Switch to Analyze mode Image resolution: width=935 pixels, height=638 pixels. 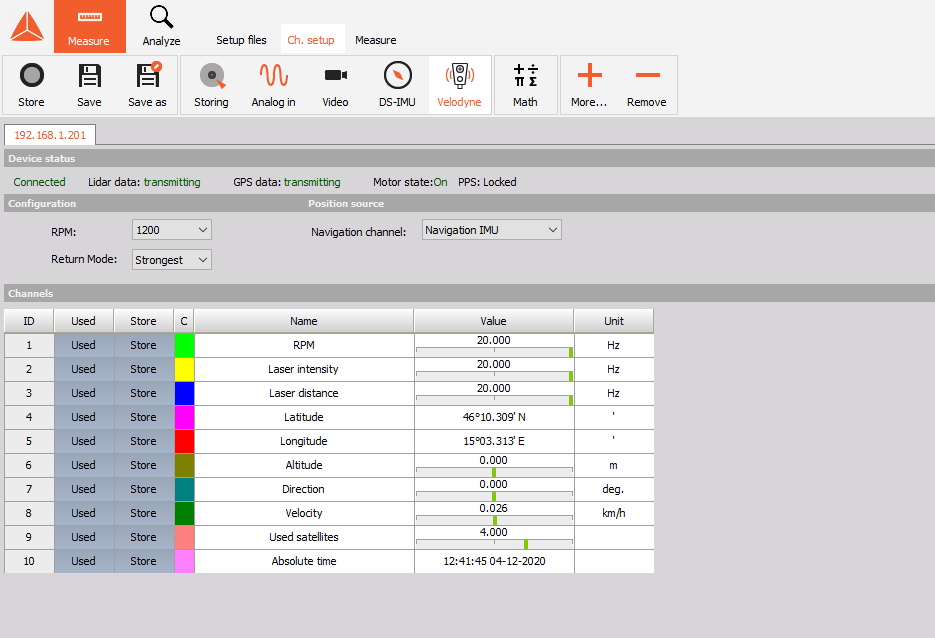pyautogui.click(x=161, y=27)
